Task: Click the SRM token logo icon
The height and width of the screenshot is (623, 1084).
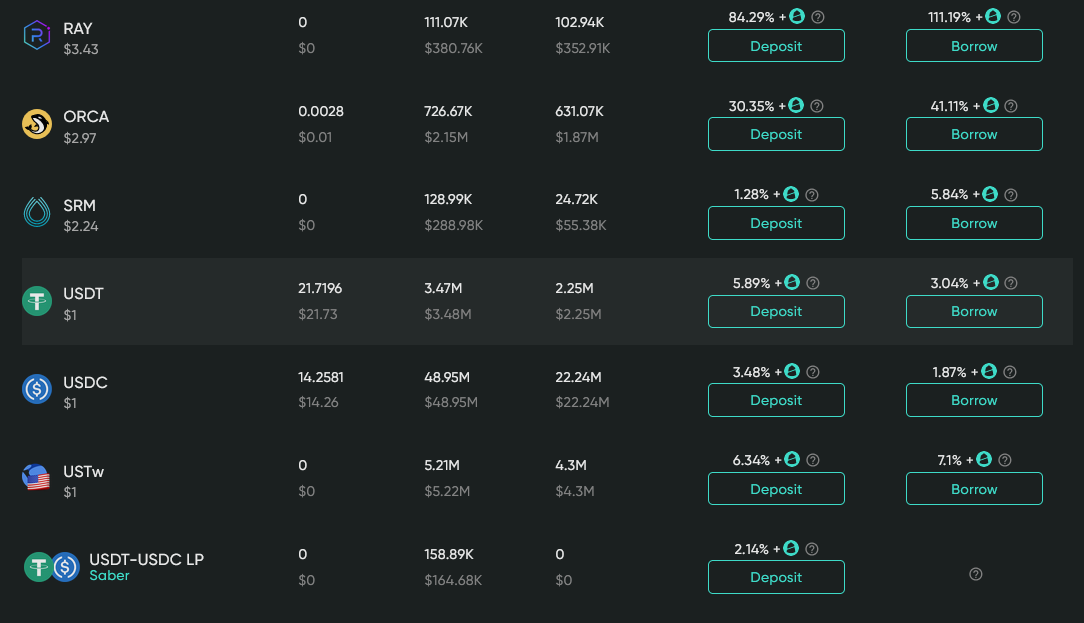Action: pyautogui.click(x=37, y=213)
